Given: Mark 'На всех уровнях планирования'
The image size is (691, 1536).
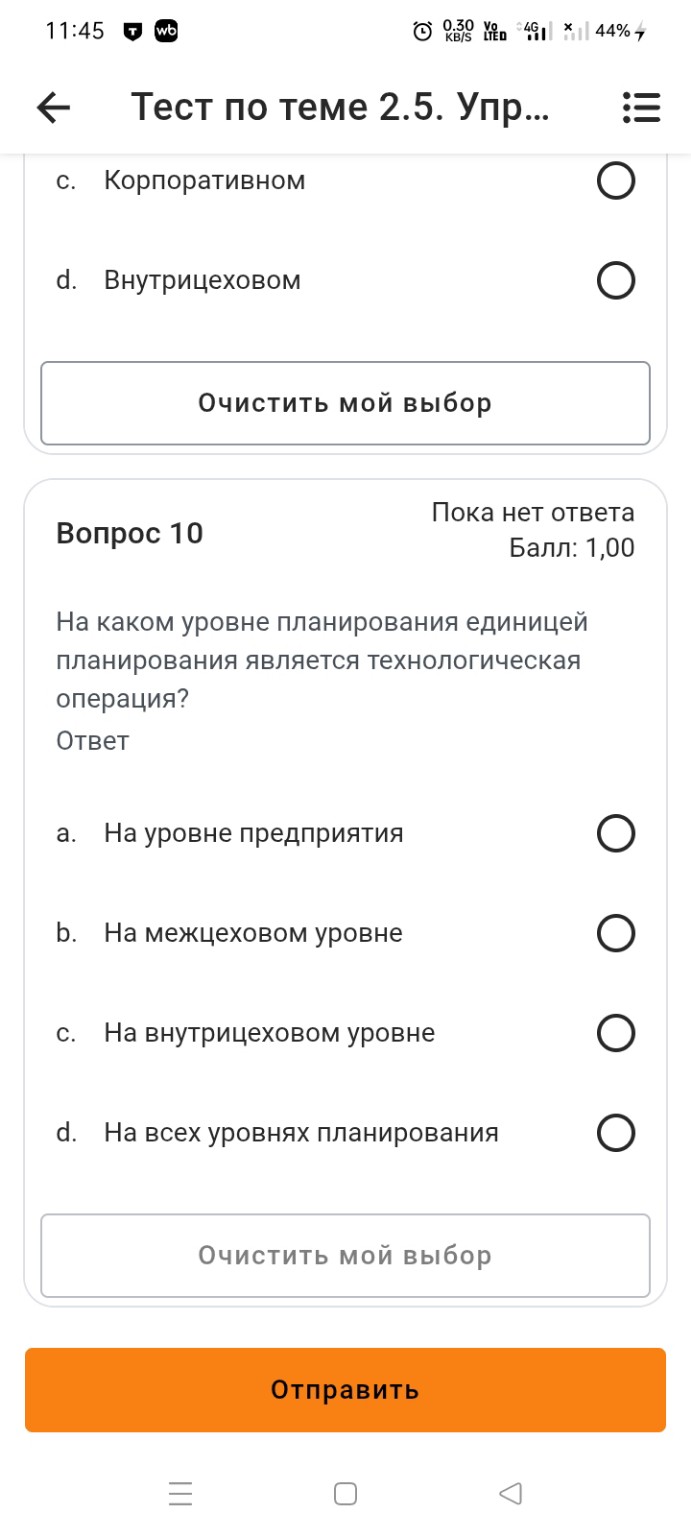Looking at the screenshot, I should point(617,1133).
